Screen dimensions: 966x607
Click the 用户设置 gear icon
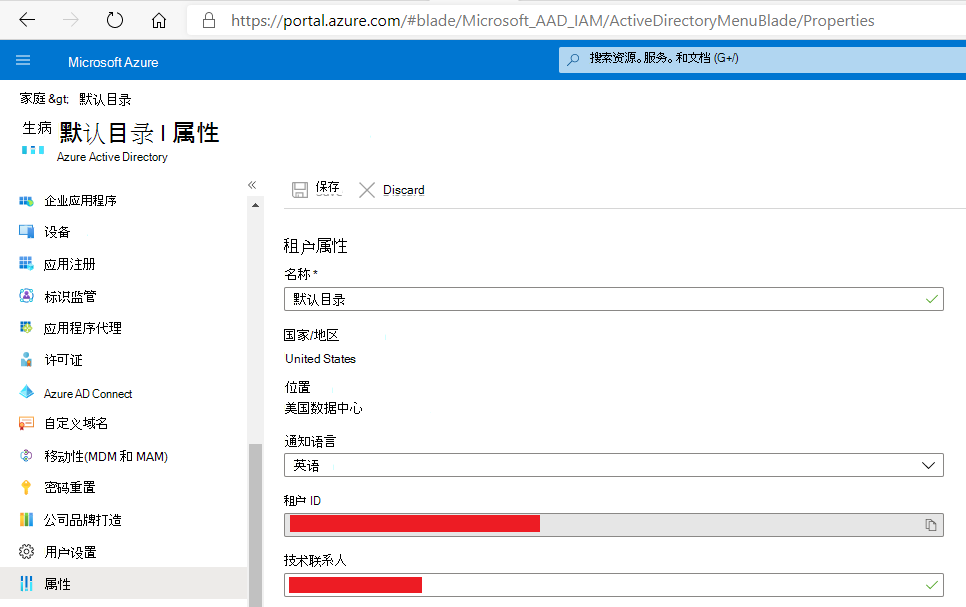point(26,552)
